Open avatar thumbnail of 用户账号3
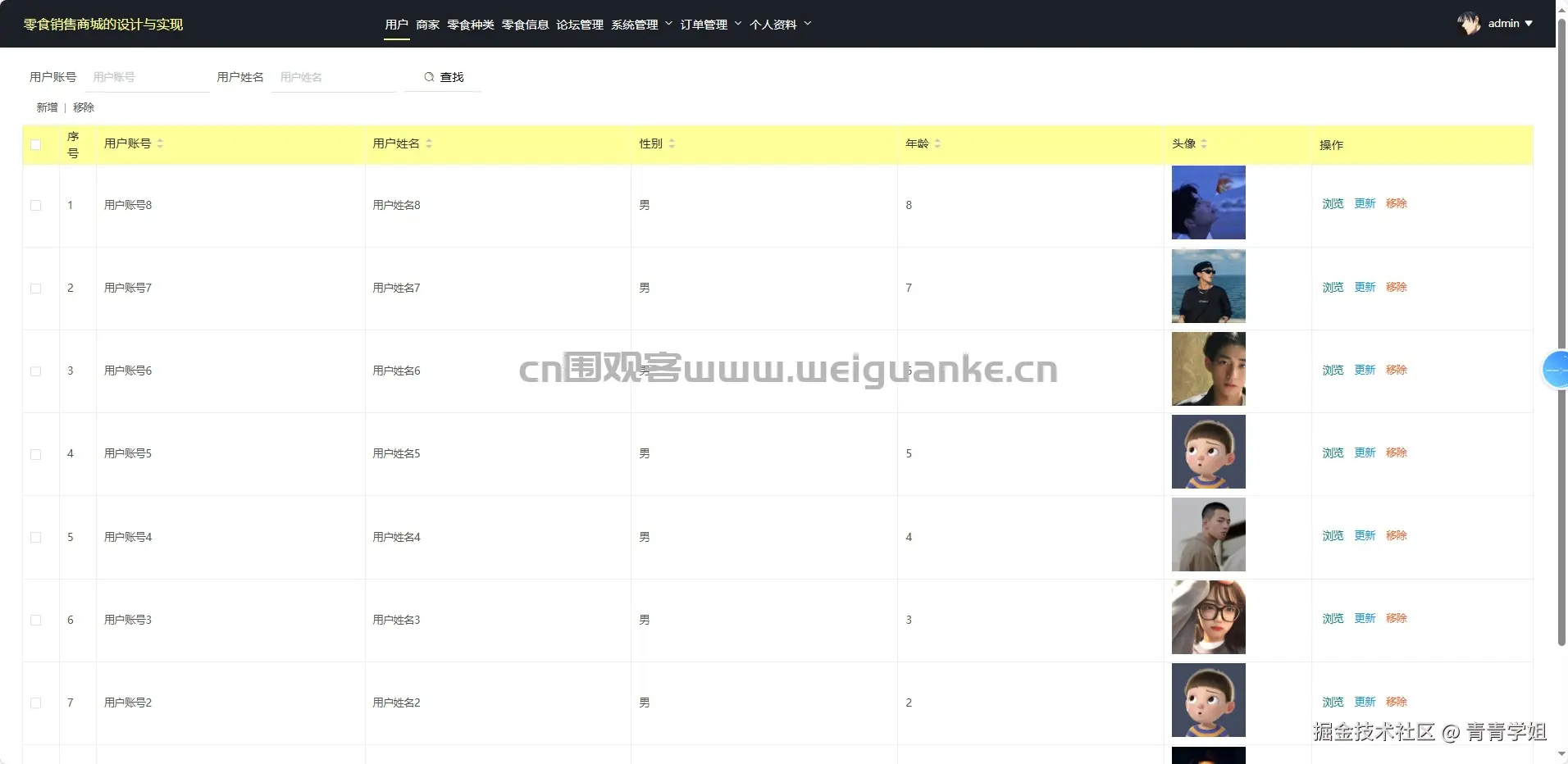 pos(1208,617)
